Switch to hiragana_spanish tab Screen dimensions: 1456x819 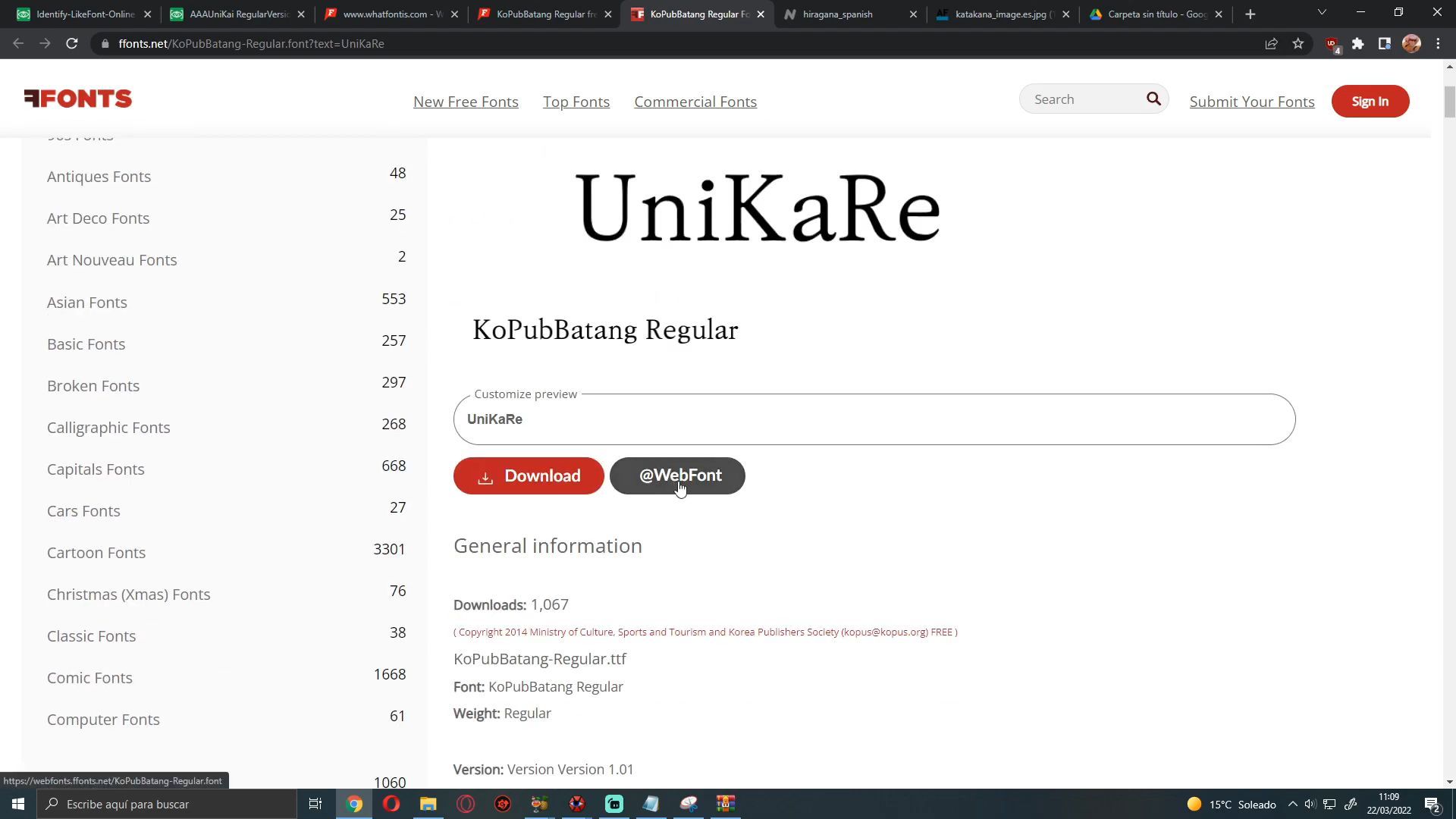coord(849,14)
